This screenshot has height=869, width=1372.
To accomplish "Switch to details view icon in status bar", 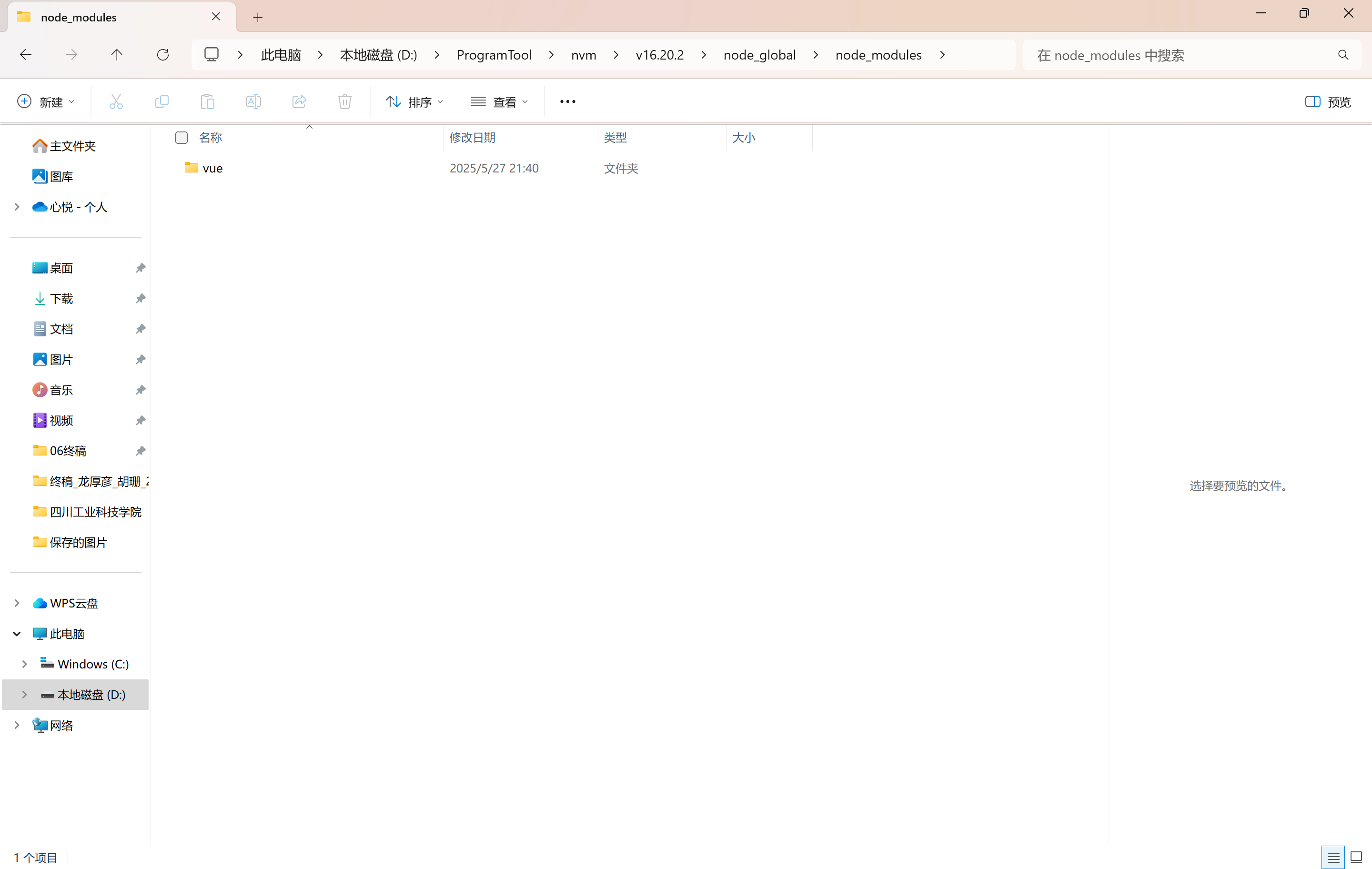I will [1333, 857].
